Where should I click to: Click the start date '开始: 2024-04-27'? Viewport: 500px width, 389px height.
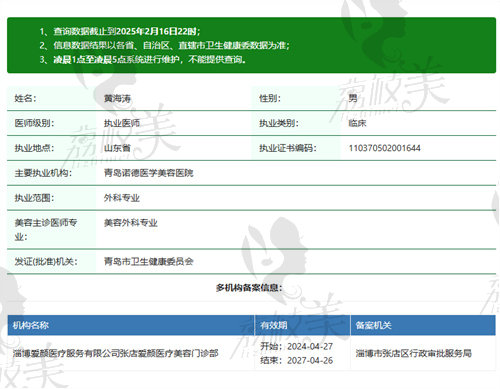tap(297, 346)
